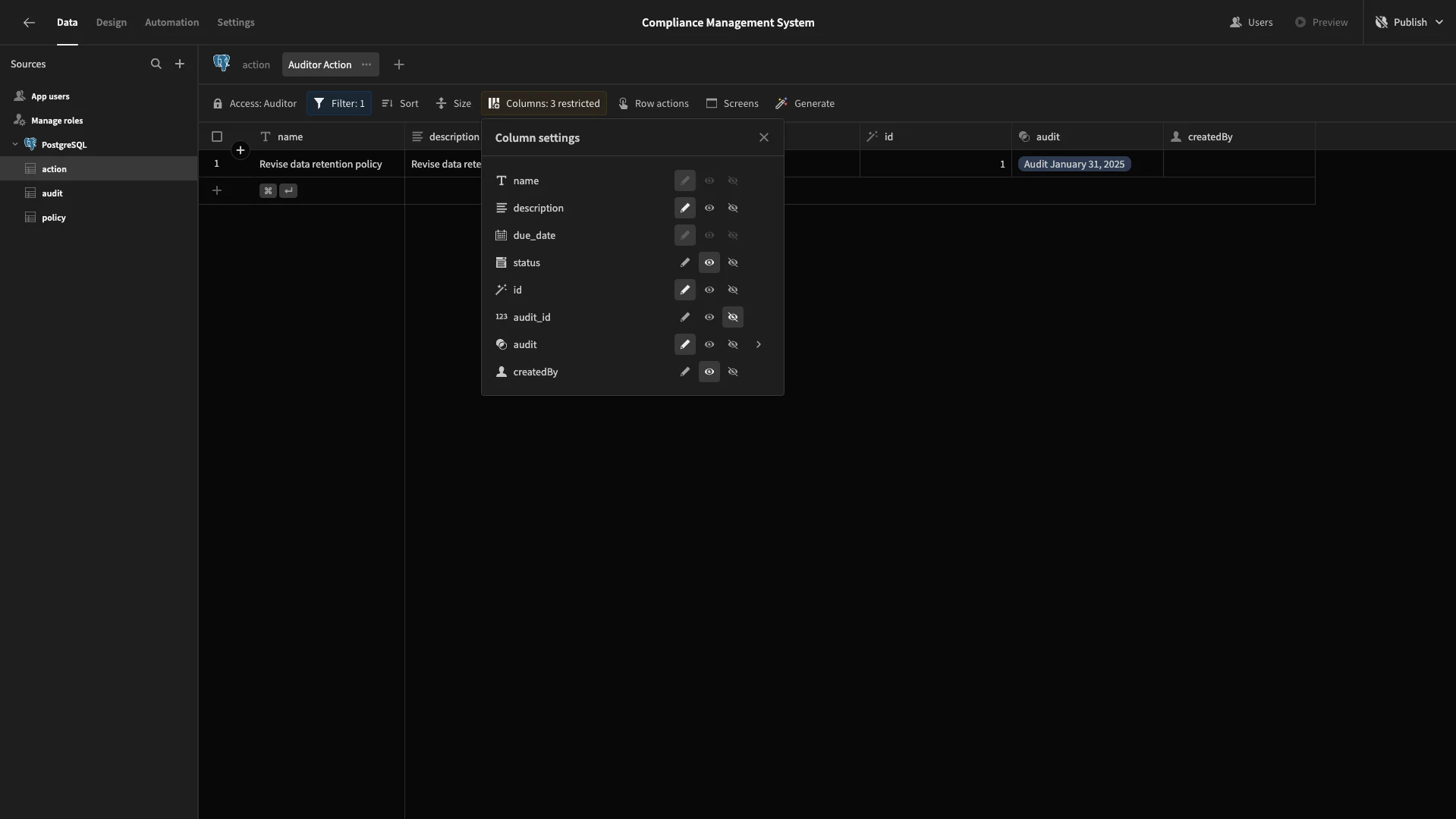
Task: Click the name column header
Action: 329,136
